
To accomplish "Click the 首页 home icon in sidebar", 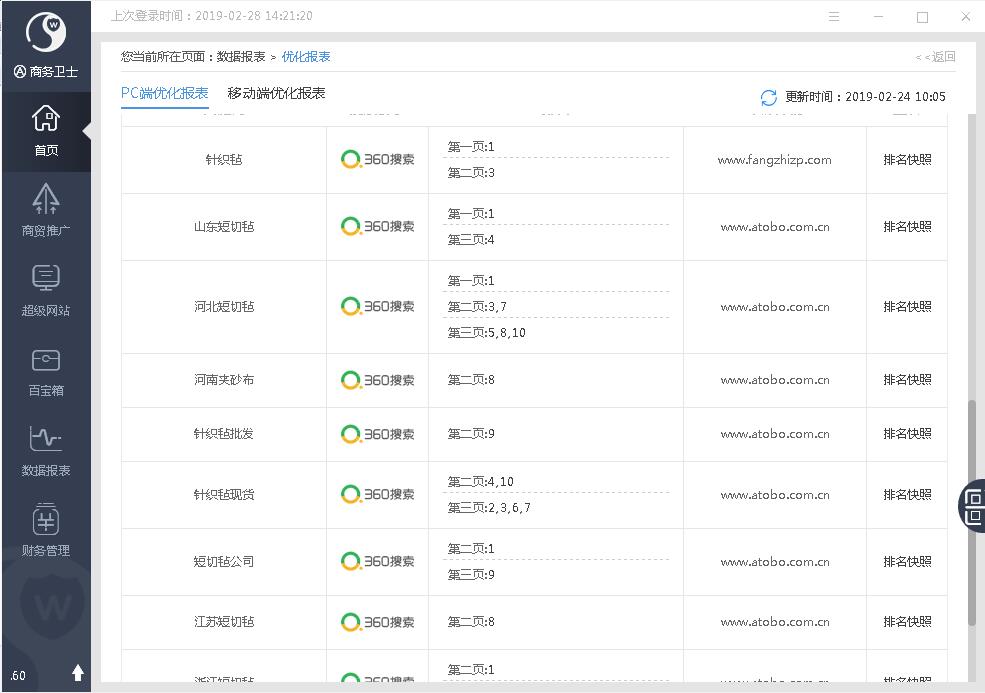I will click(45, 130).
